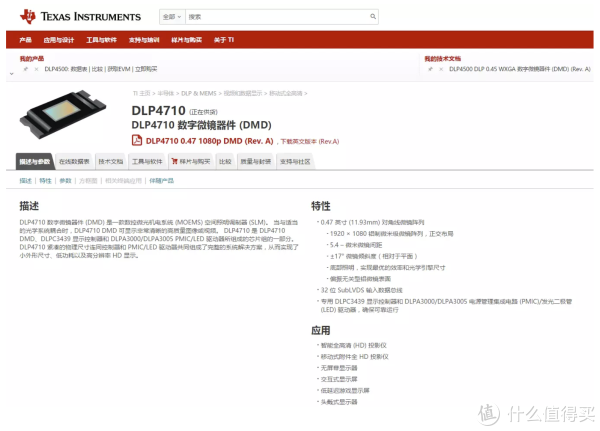Jump to the 特性 anchor link
600x431 pixels.
point(46,181)
